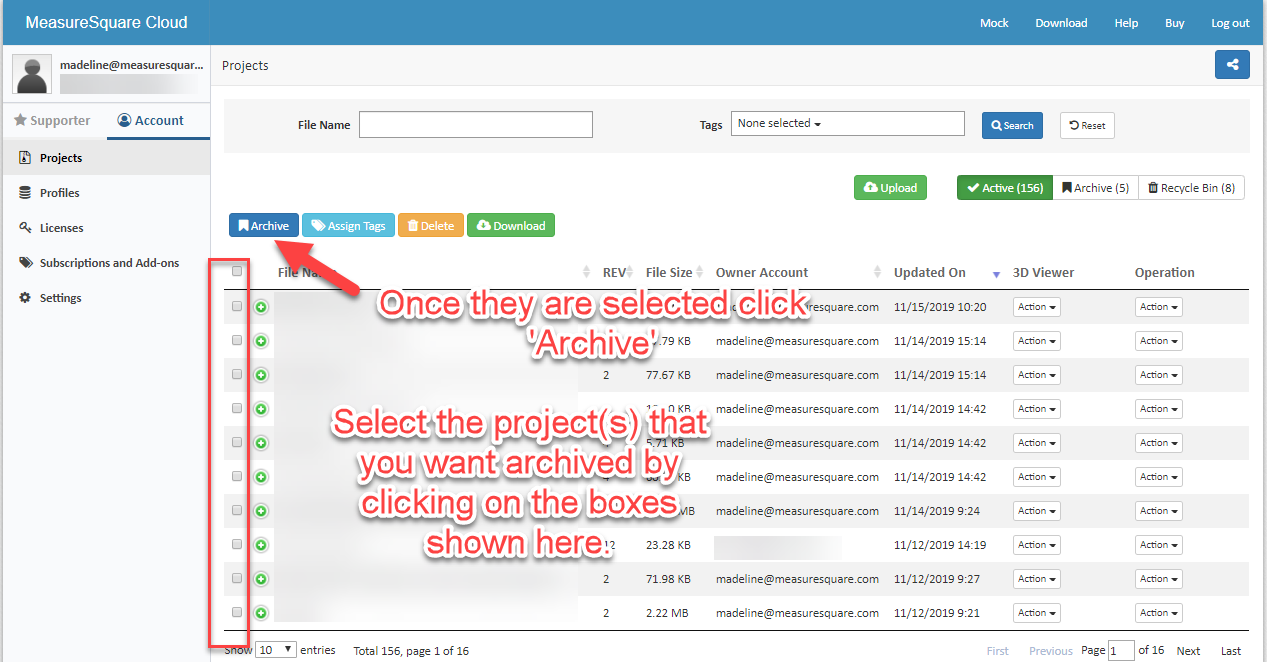Expand the row updated 11/15/2019 10:20 with green plus

(x=261, y=307)
